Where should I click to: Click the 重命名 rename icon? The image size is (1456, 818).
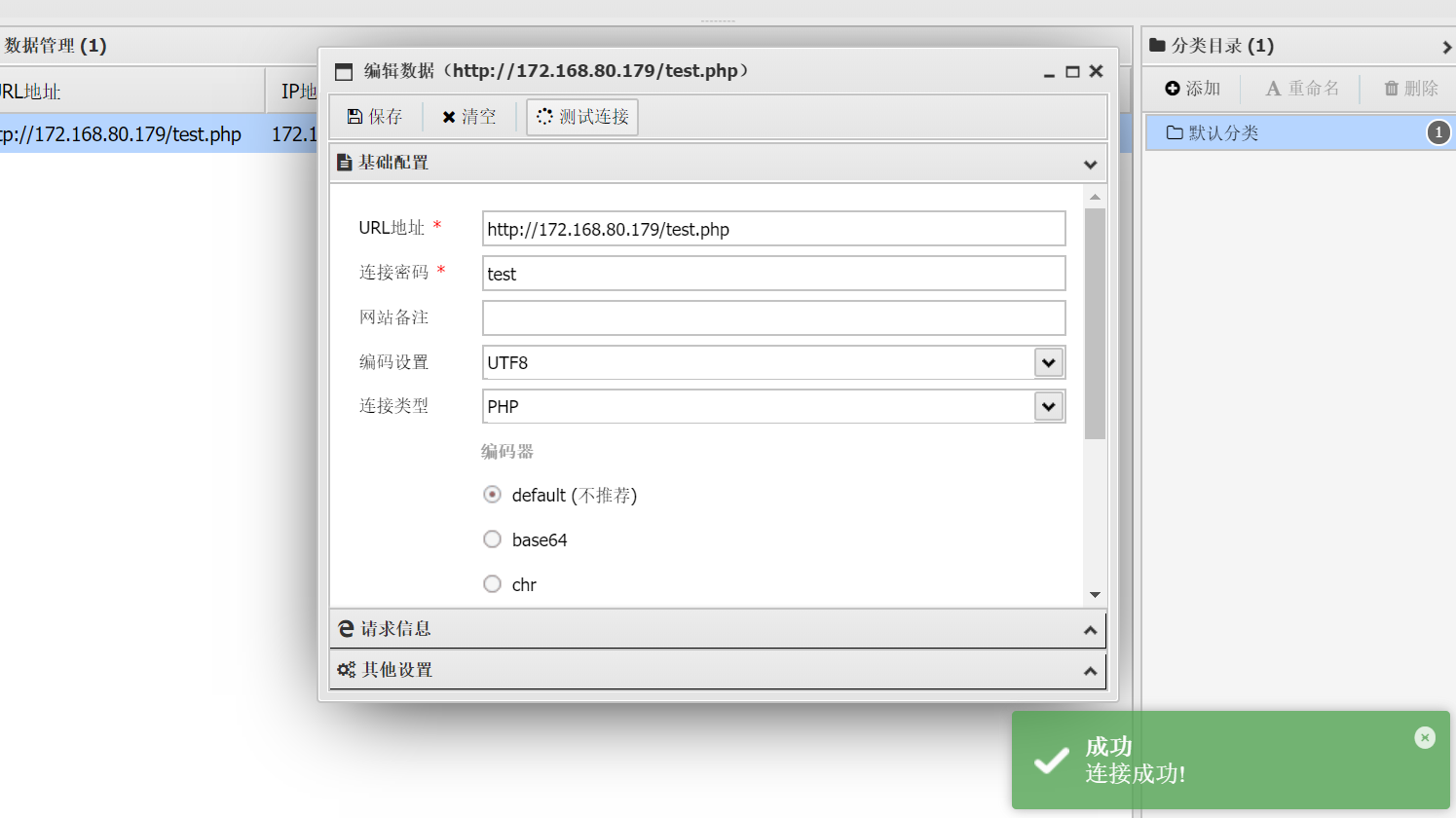pyautogui.click(x=1275, y=89)
